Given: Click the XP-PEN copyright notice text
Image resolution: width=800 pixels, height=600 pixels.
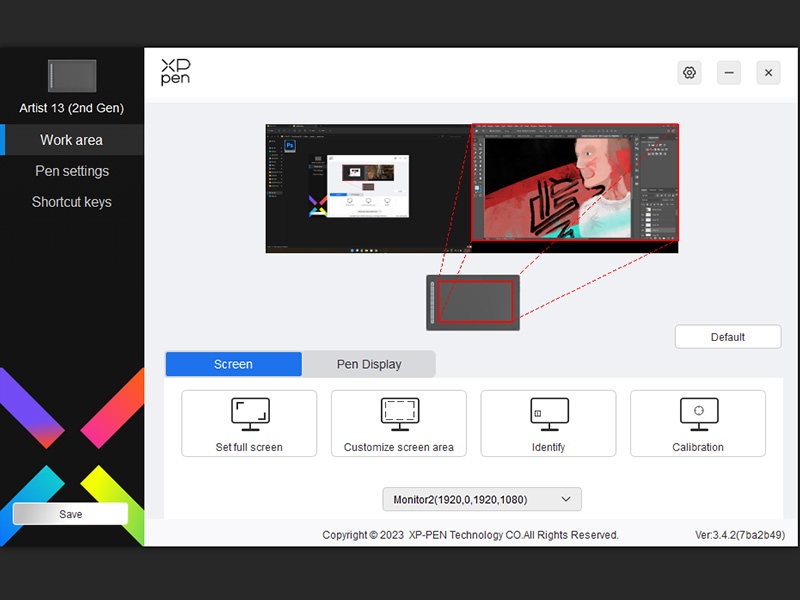Looking at the screenshot, I should (x=470, y=535).
